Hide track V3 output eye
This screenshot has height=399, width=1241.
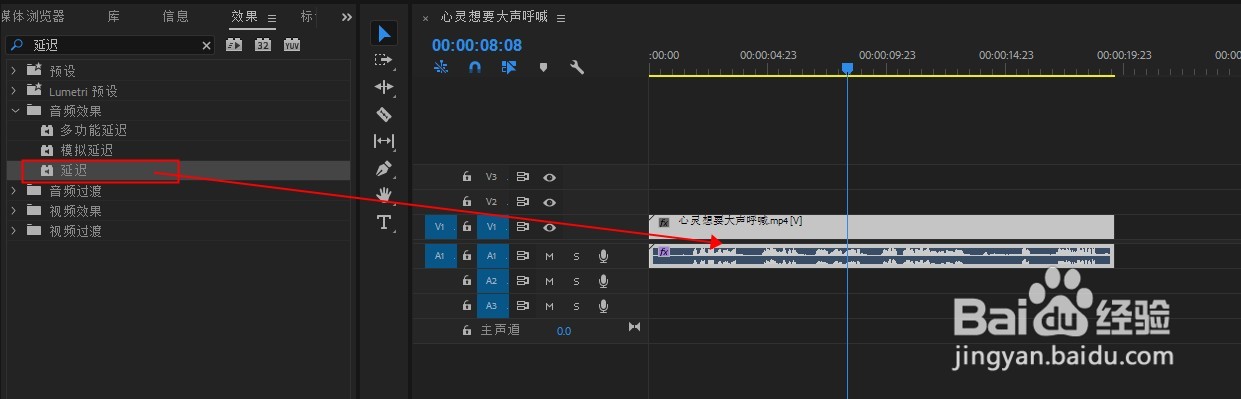[549, 177]
